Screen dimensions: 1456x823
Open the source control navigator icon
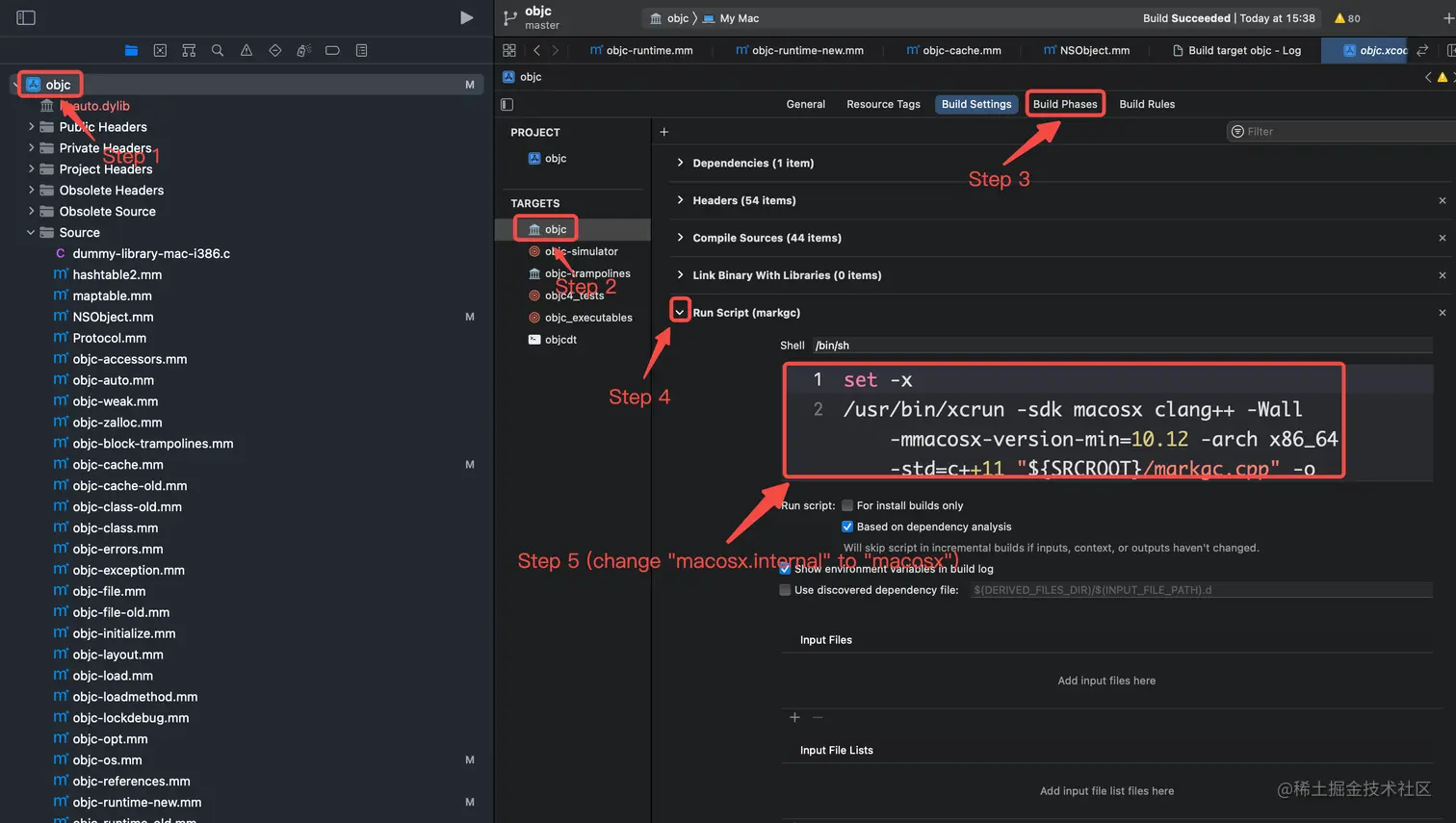click(x=160, y=50)
